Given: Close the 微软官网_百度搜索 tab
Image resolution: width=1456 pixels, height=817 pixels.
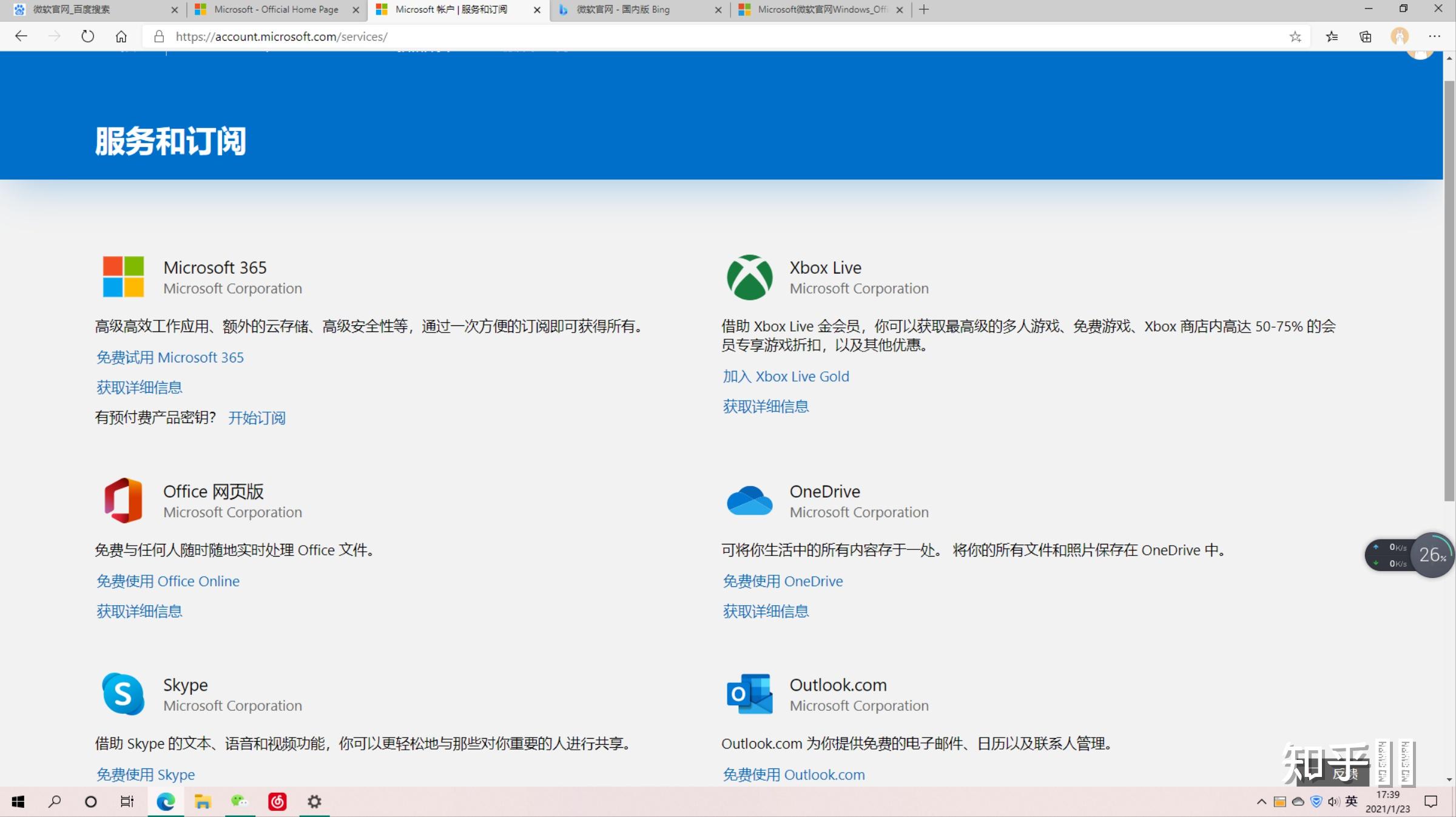Looking at the screenshot, I should point(175,10).
